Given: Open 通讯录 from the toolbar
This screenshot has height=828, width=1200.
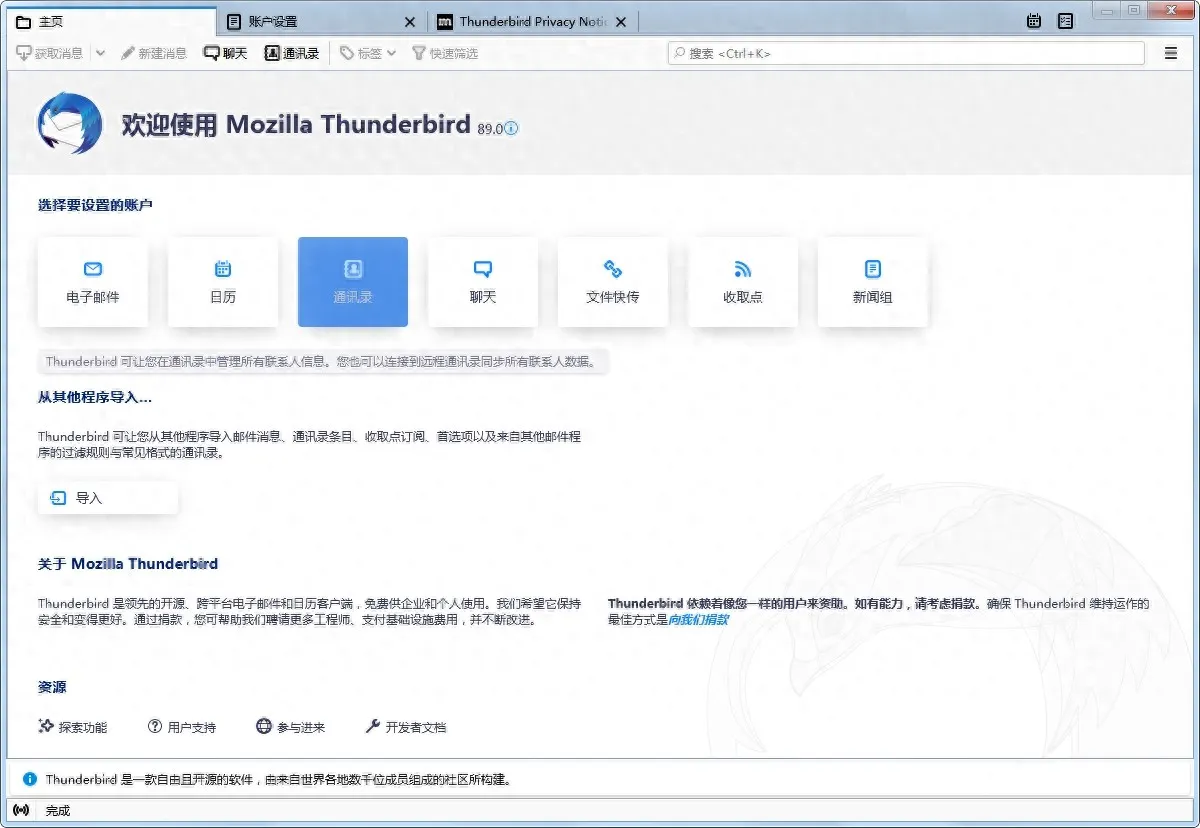Looking at the screenshot, I should click(291, 53).
